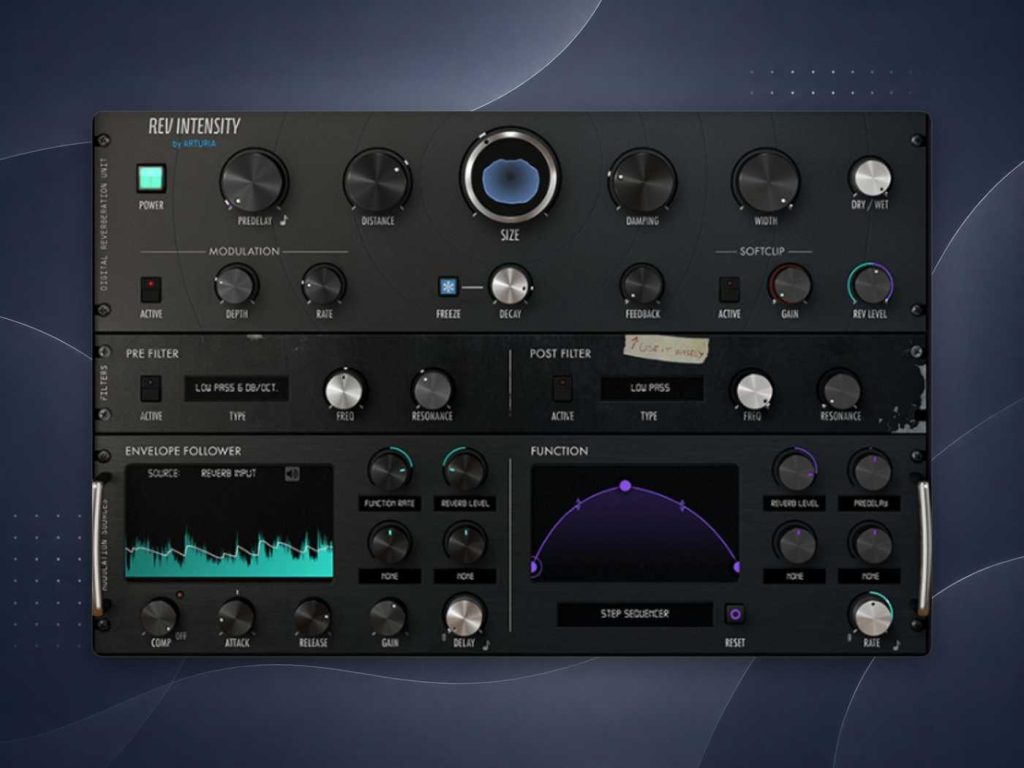The height and width of the screenshot is (768, 1024).
Task: Click the Predelay tempo sync note icon
Action: click(283, 220)
